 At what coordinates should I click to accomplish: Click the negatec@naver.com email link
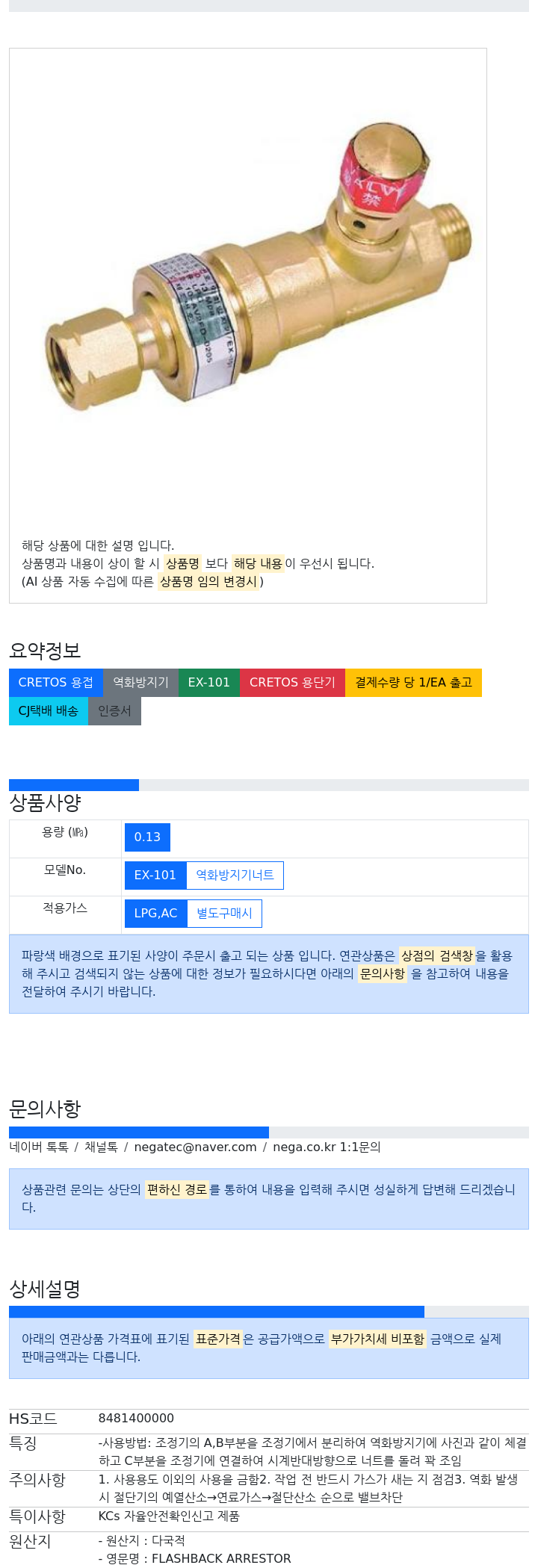click(x=195, y=1147)
